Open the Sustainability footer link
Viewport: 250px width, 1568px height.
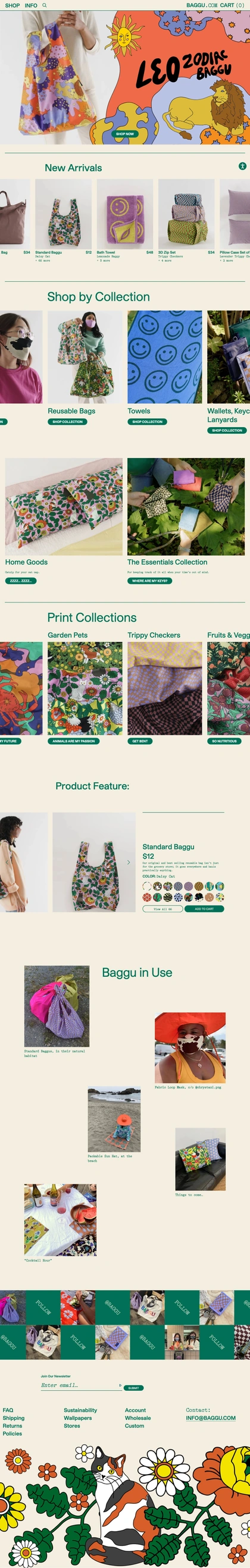click(x=80, y=1410)
